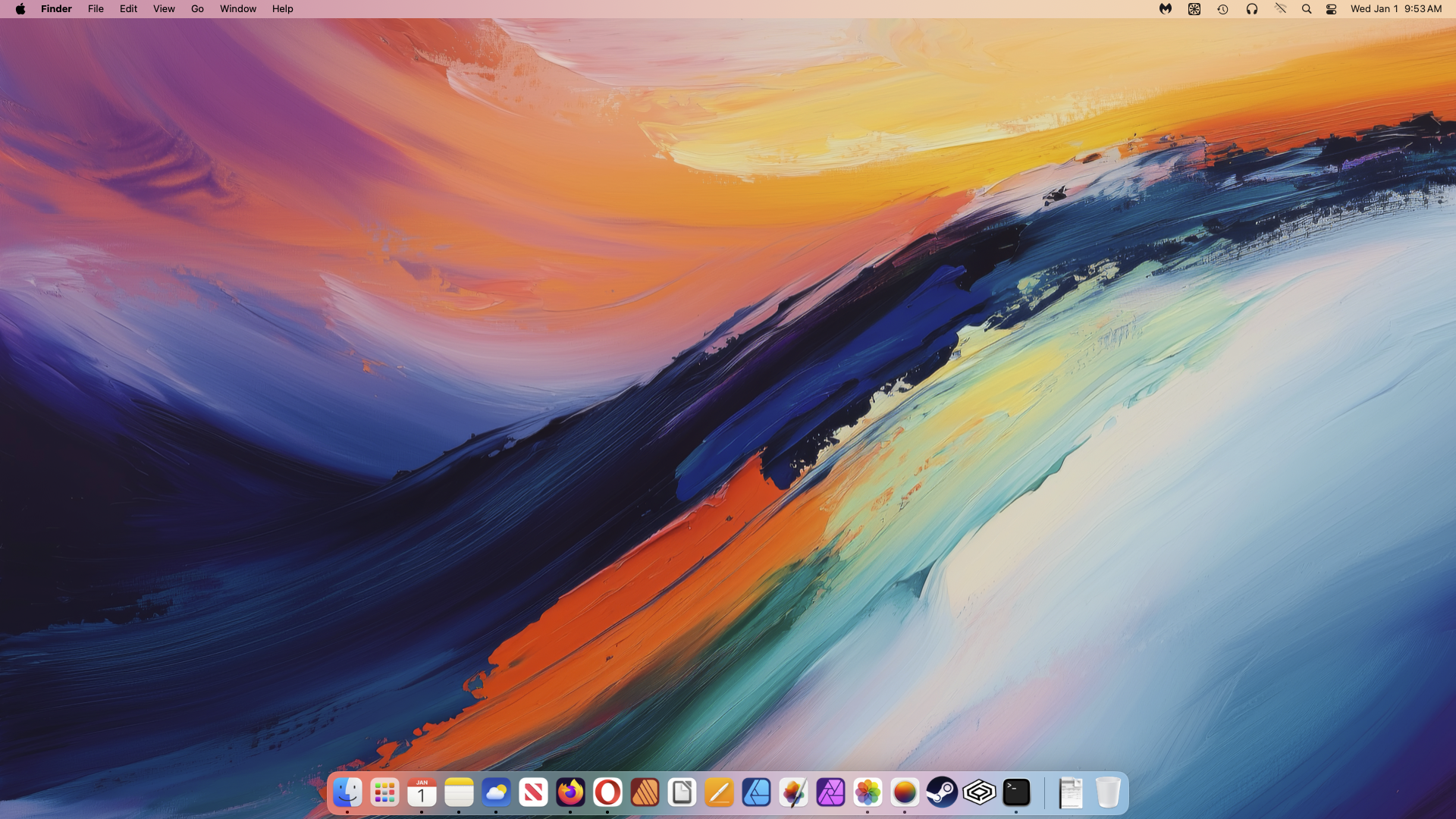
Task: Open Time Machine status menu
Action: pos(1222,9)
